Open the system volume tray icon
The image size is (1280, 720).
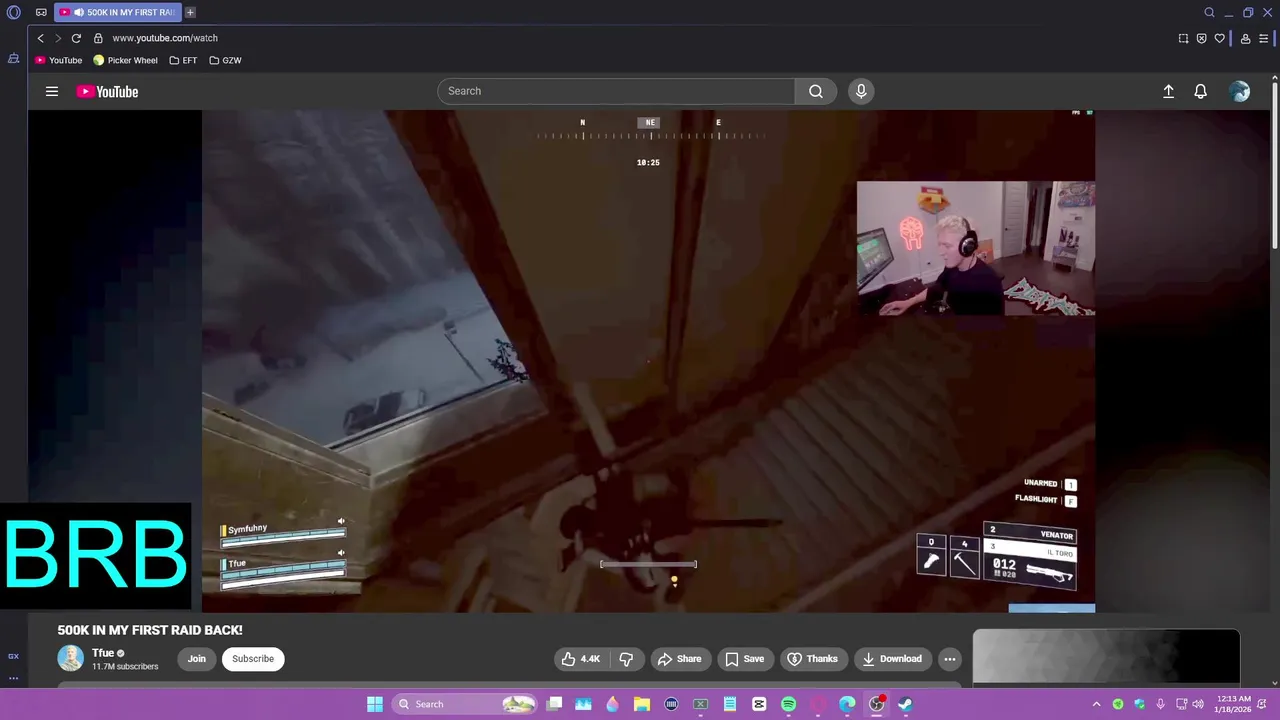1198,704
